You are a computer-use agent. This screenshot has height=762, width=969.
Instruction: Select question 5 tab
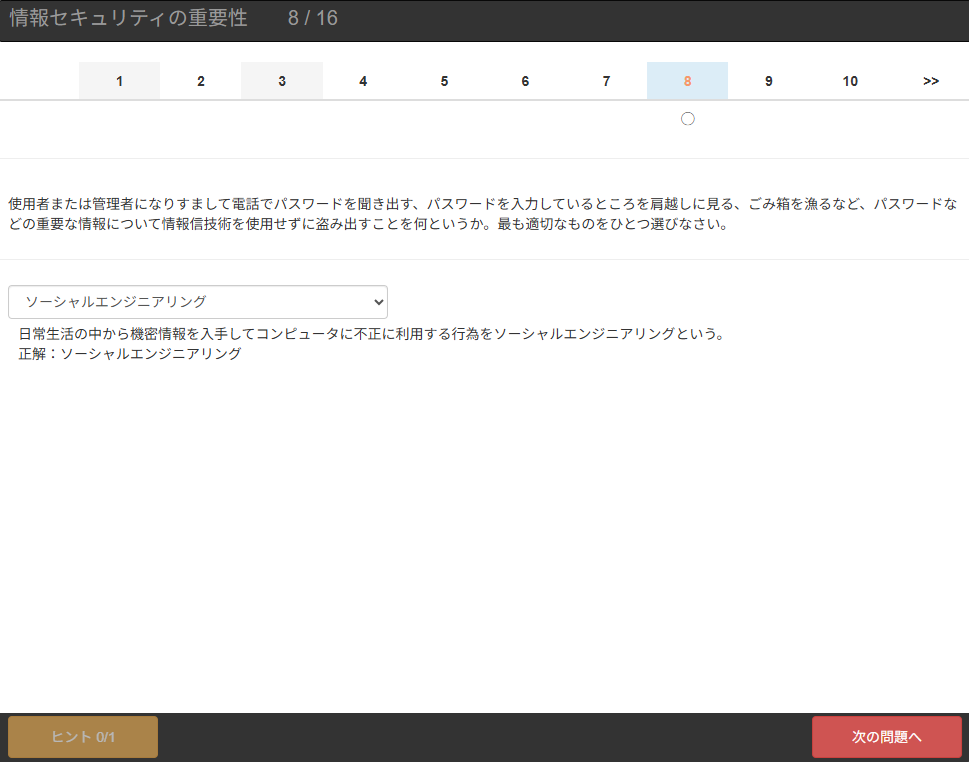point(444,81)
